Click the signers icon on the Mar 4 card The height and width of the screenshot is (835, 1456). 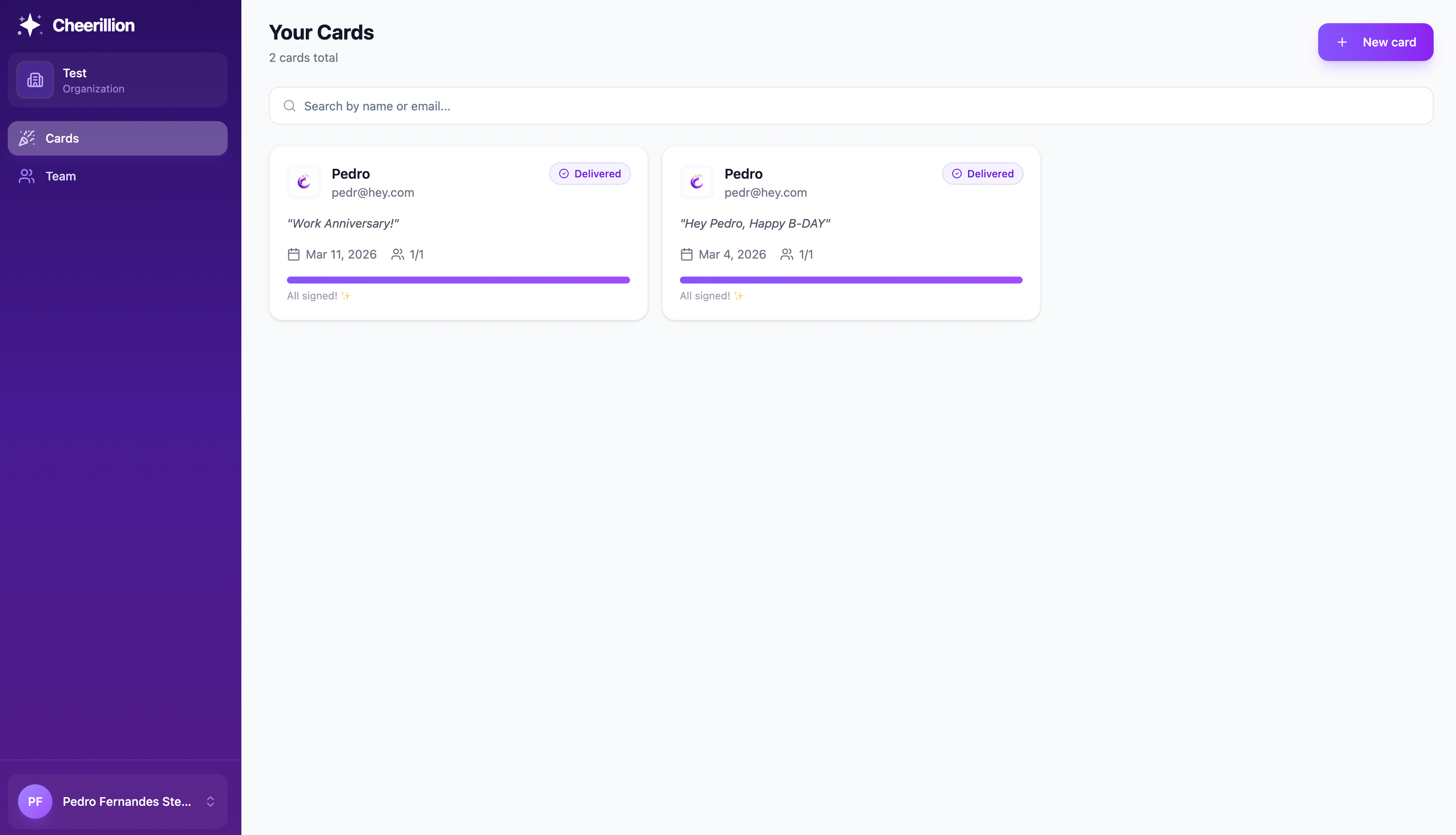[787, 255]
